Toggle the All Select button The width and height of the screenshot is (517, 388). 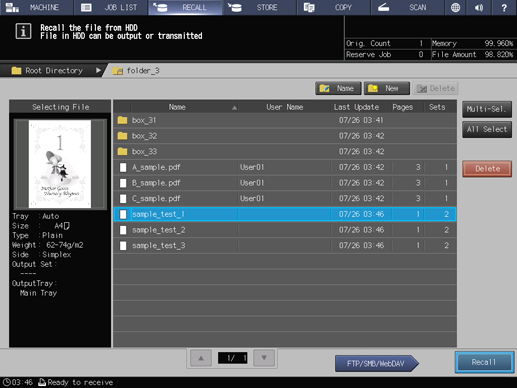(x=487, y=129)
